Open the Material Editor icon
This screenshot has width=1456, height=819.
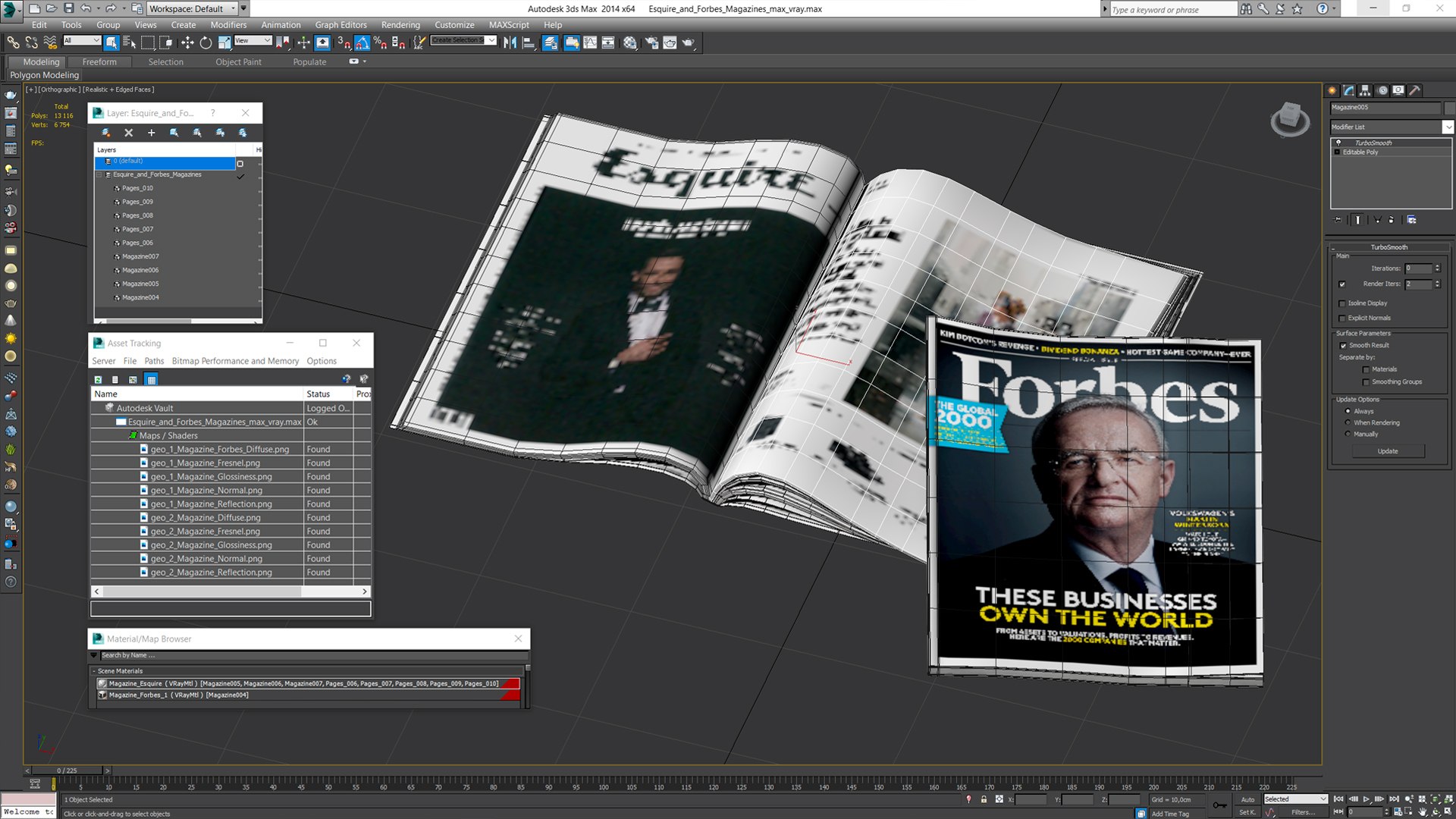pyautogui.click(x=630, y=42)
